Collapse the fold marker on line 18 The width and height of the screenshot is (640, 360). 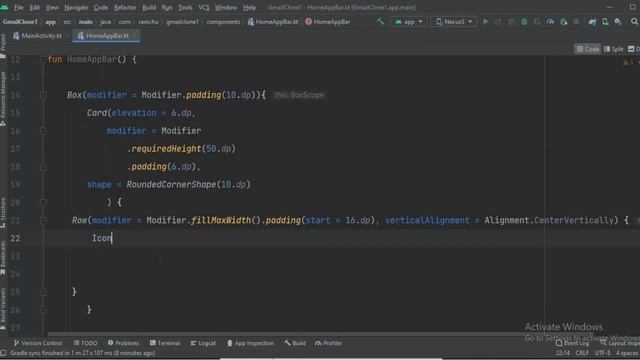click(43, 167)
